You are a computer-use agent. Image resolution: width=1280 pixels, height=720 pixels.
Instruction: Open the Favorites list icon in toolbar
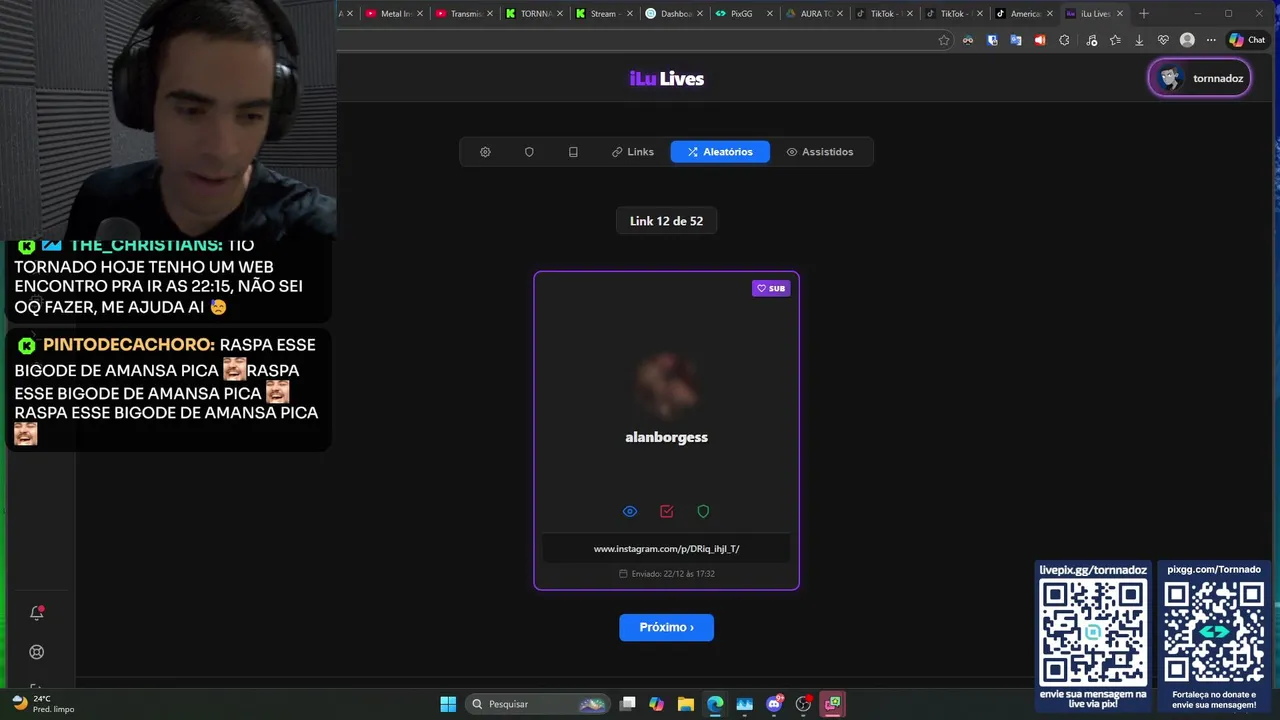[x=1115, y=40]
